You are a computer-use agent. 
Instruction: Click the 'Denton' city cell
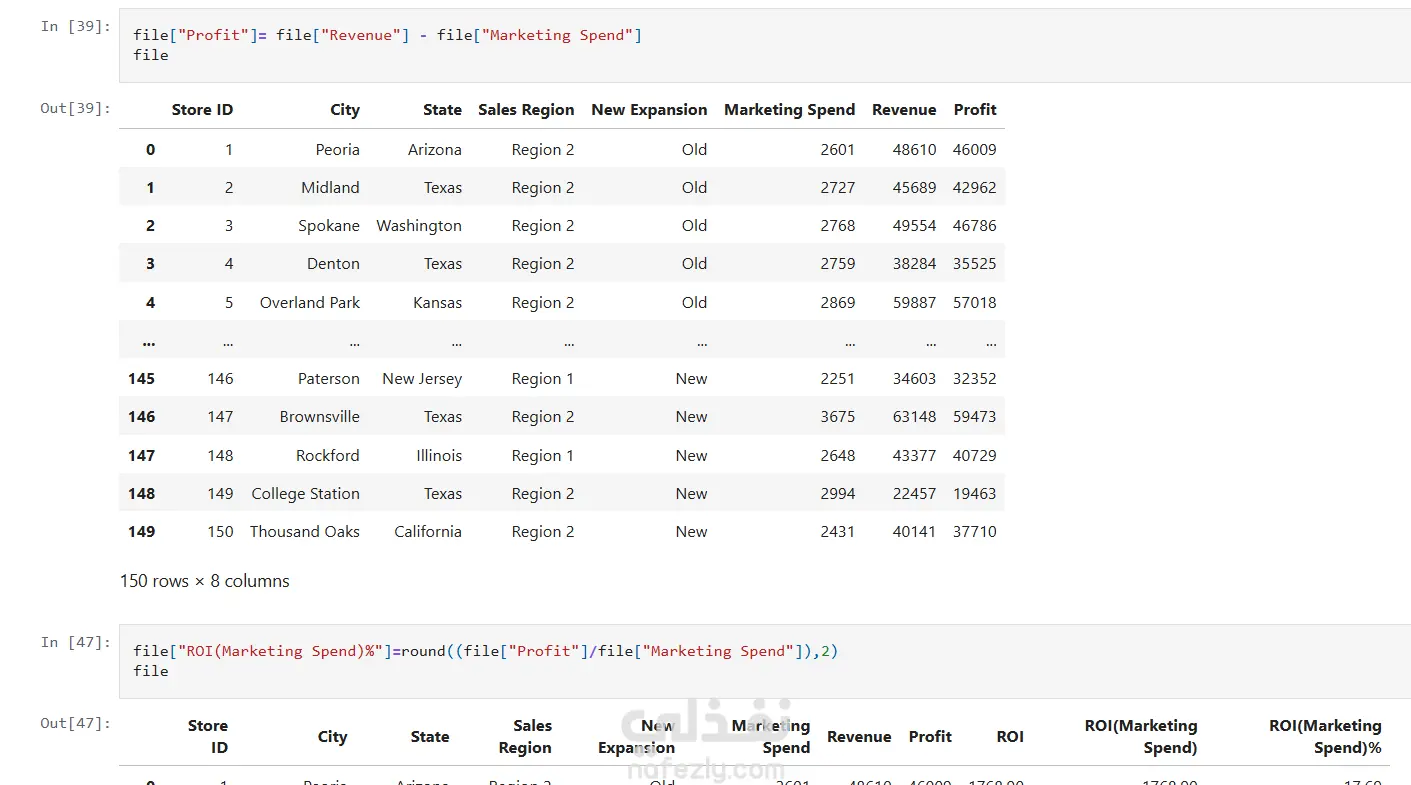(333, 264)
